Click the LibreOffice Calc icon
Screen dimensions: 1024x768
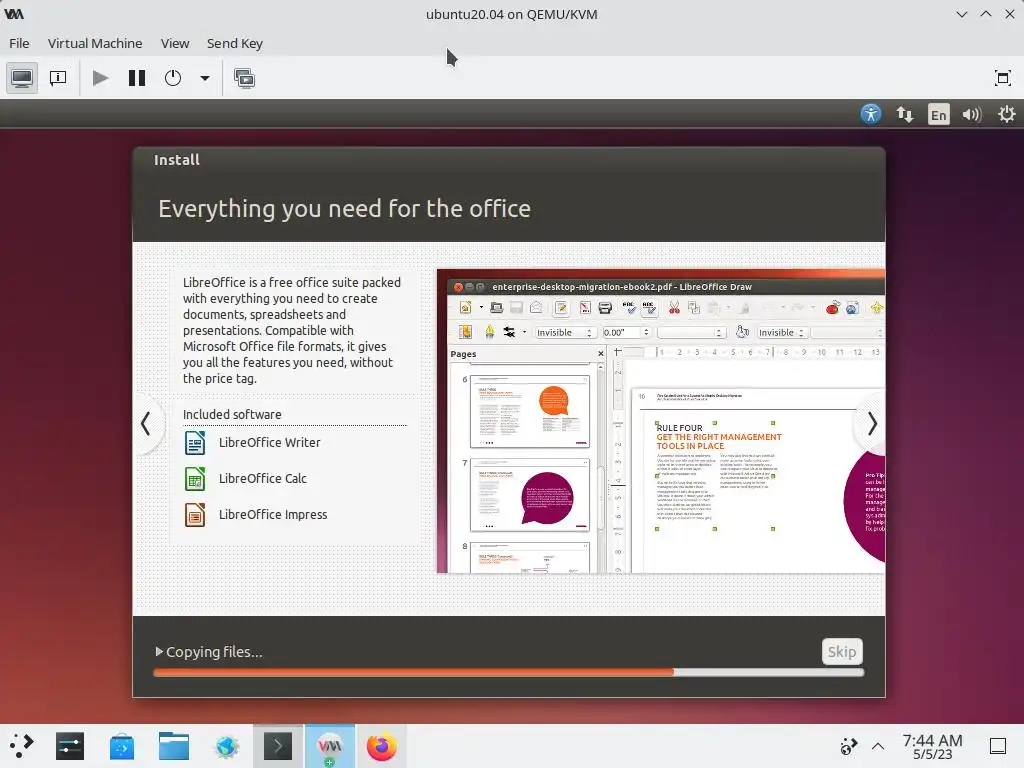click(195, 479)
